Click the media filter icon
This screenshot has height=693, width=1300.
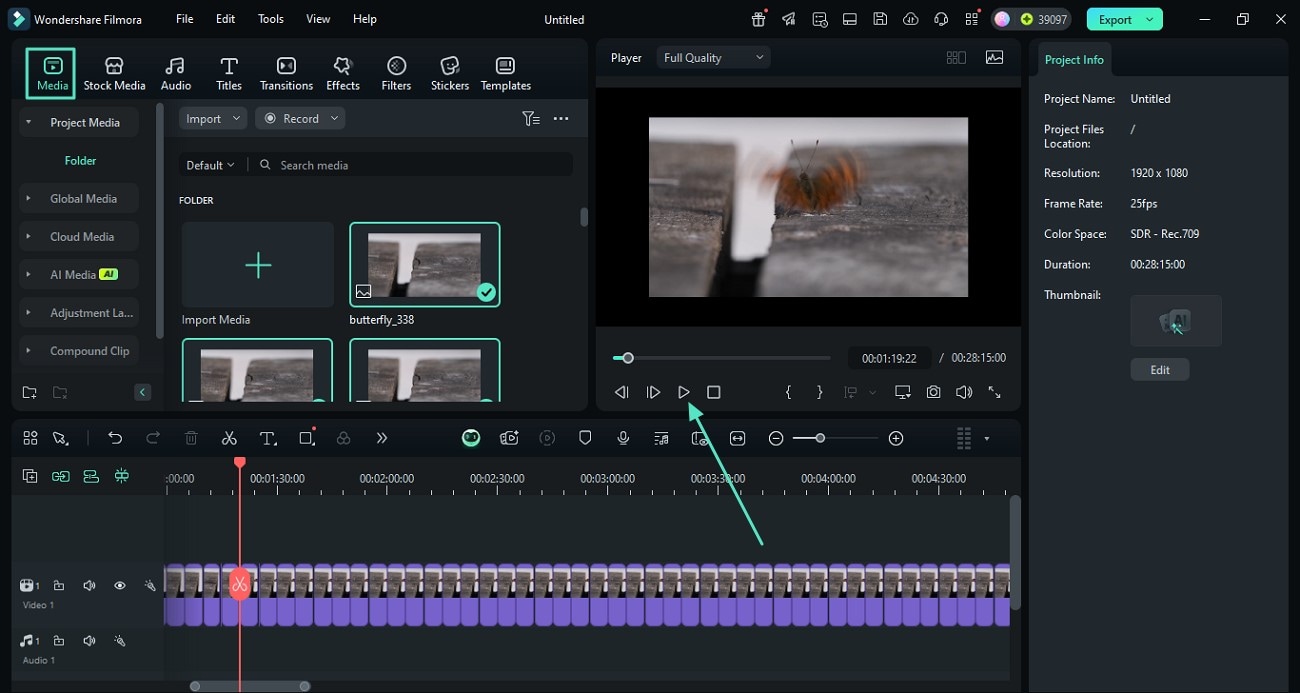coord(531,118)
